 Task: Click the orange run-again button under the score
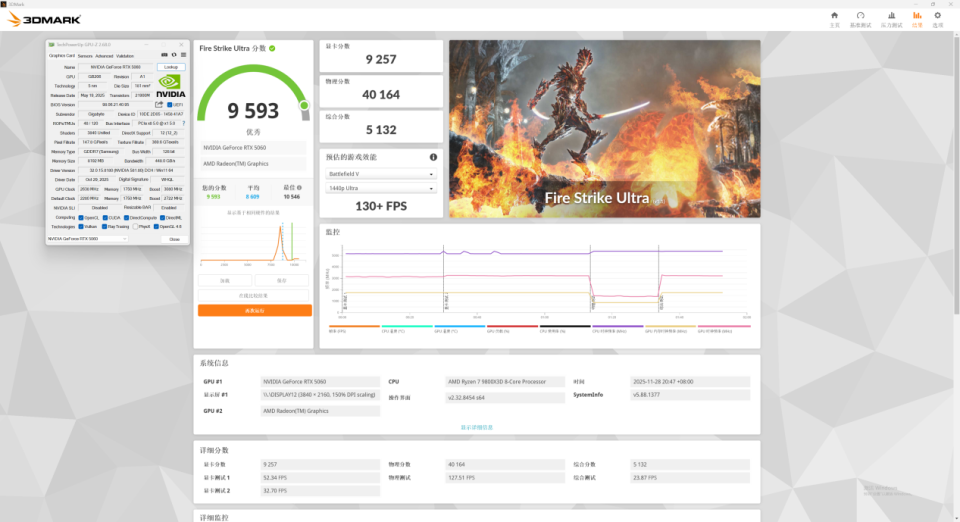coord(254,311)
